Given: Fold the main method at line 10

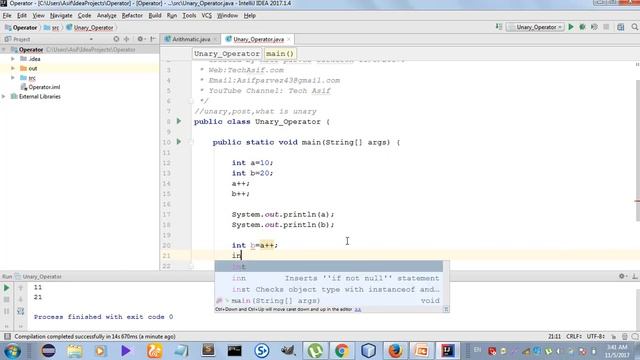Looking at the screenshot, I should (191, 142).
